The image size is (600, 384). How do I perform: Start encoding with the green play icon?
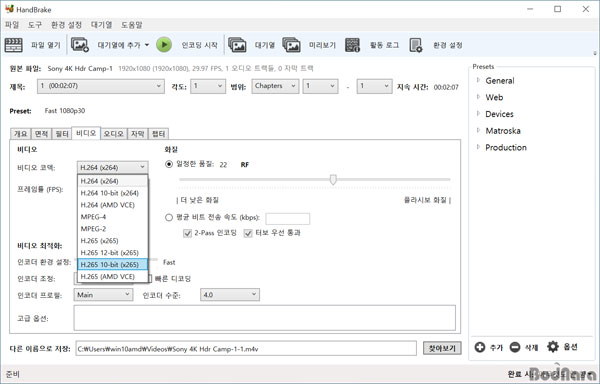(164, 45)
